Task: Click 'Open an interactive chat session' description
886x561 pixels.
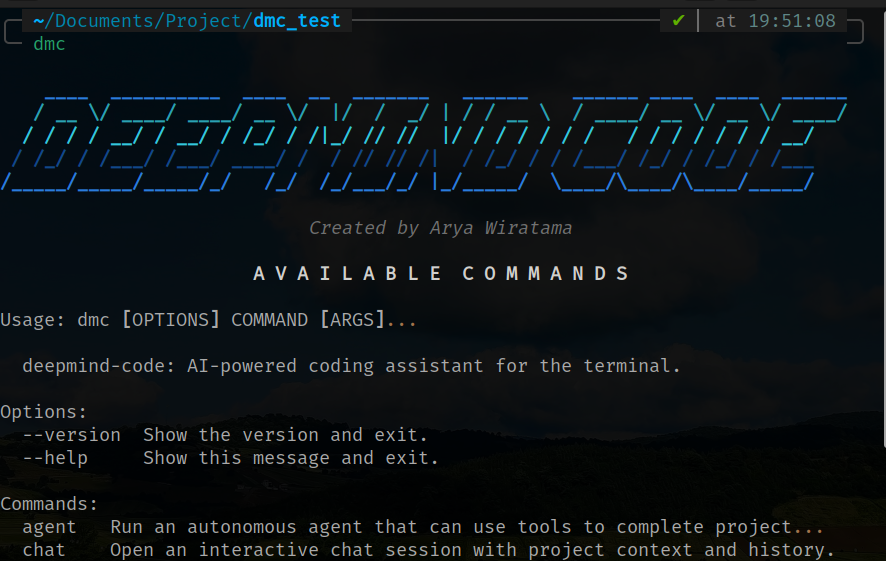Action: [472, 550]
